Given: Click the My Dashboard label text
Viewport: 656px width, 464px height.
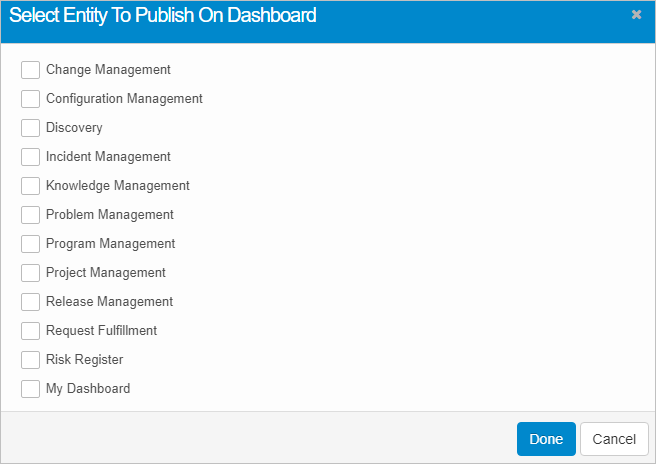Looking at the screenshot, I should [x=88, y=389].
